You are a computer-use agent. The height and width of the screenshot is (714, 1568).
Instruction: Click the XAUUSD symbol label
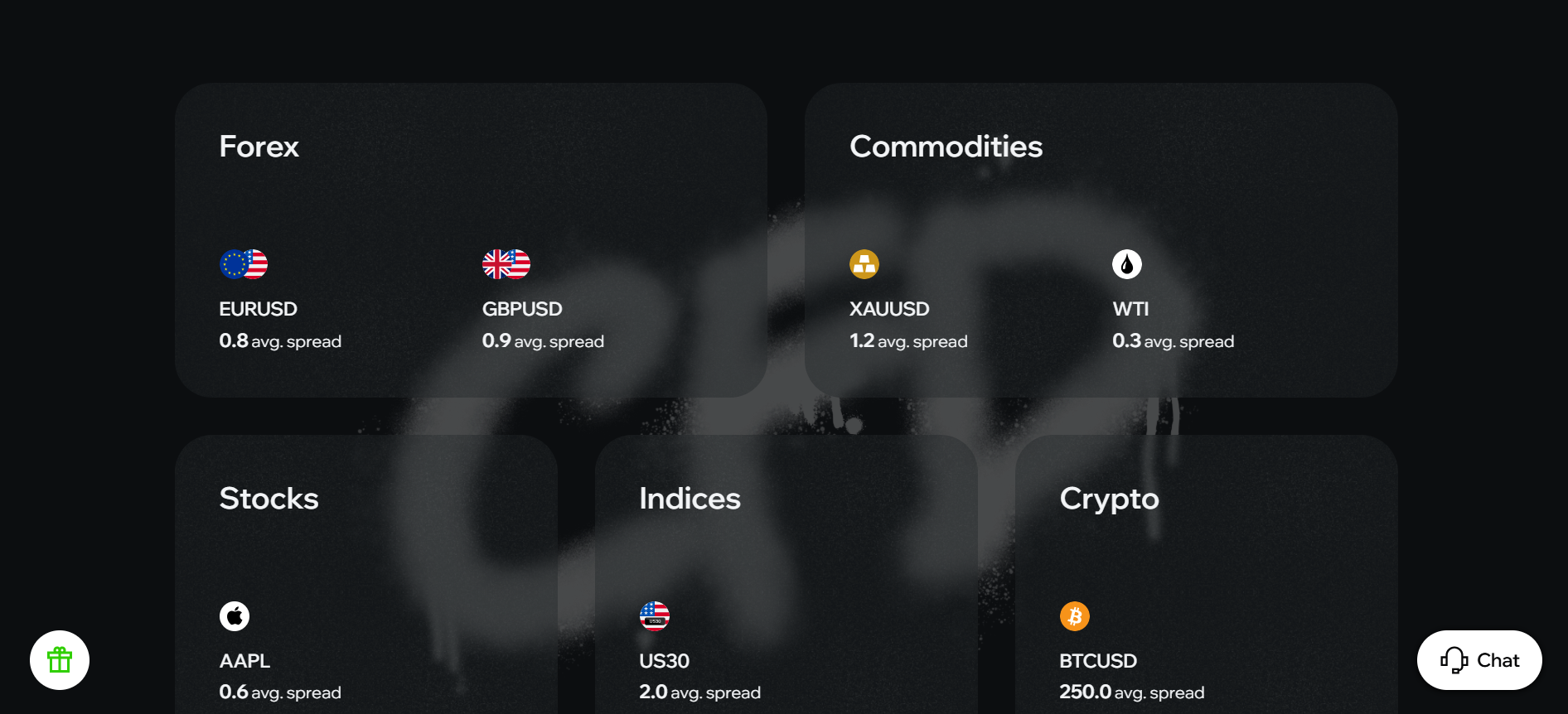click(889, 309)
